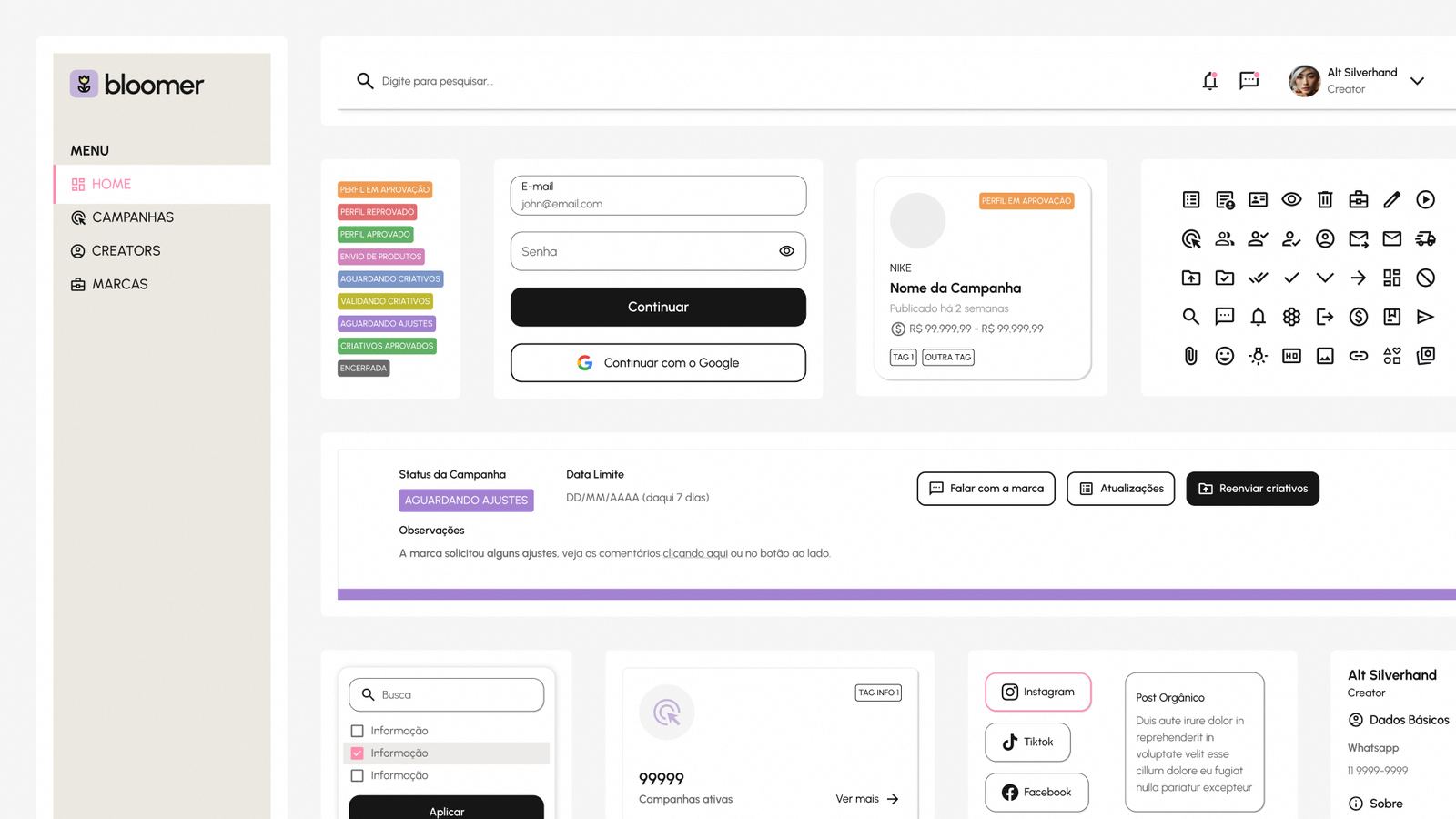
Task: Click the paper plane send icon
Action: [1426, 317]
